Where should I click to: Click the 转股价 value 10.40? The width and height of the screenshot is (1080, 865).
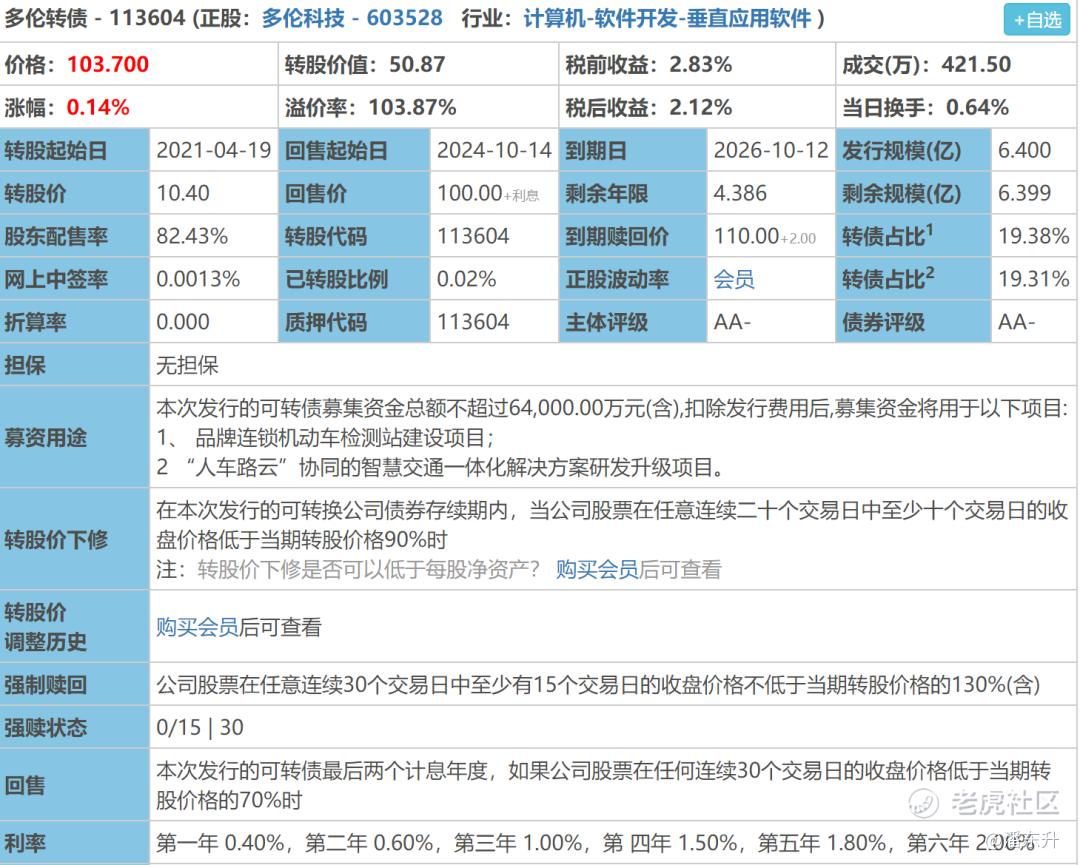(x=183, y=193)
